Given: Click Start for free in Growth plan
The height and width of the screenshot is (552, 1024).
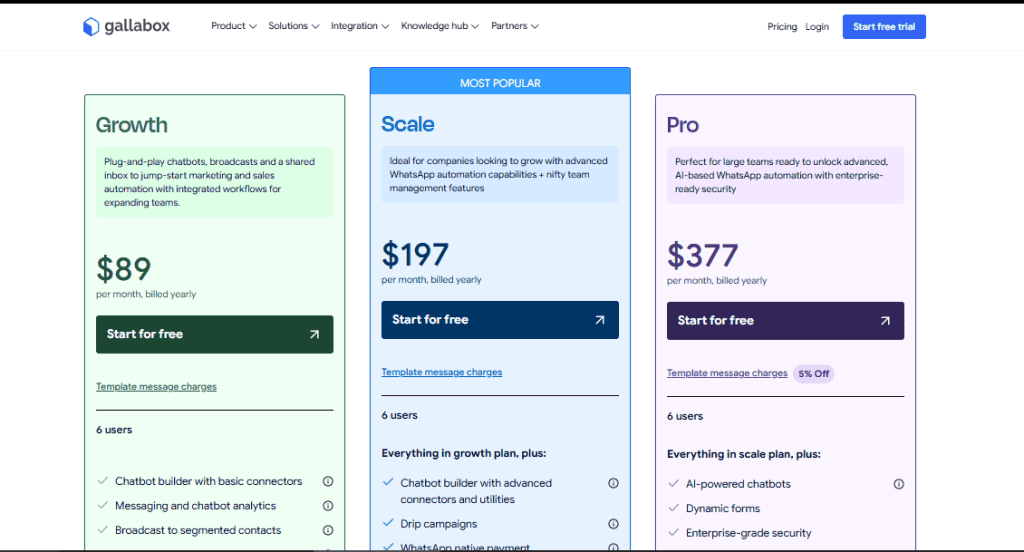Looking at the screenshot, I should click(214, 334).
